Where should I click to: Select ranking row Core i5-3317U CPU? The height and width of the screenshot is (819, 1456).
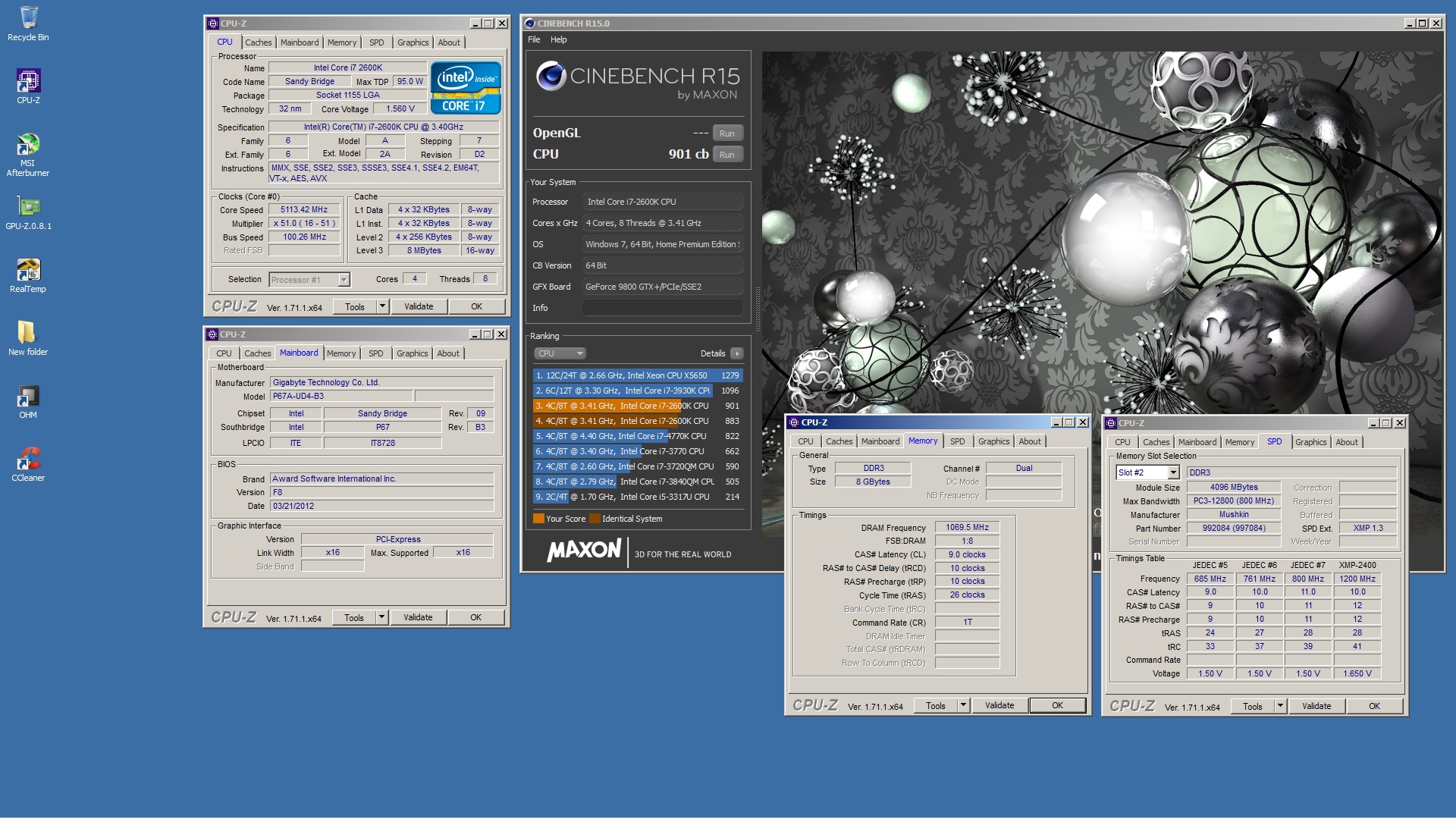pyautogui.click(x=637, y=497)
